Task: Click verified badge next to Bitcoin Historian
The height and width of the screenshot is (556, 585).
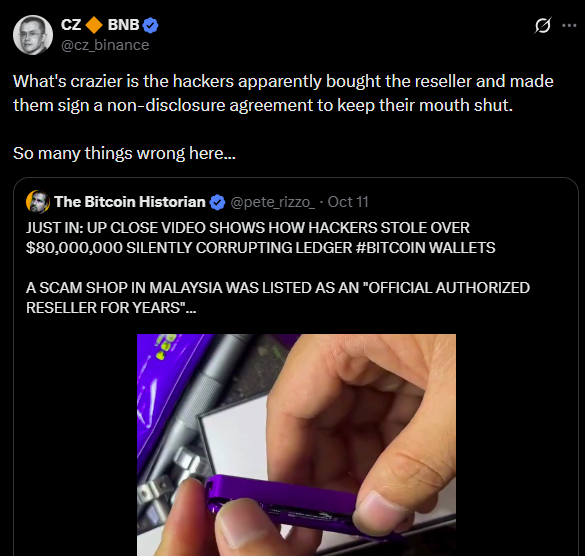Action: pos(218,202)
